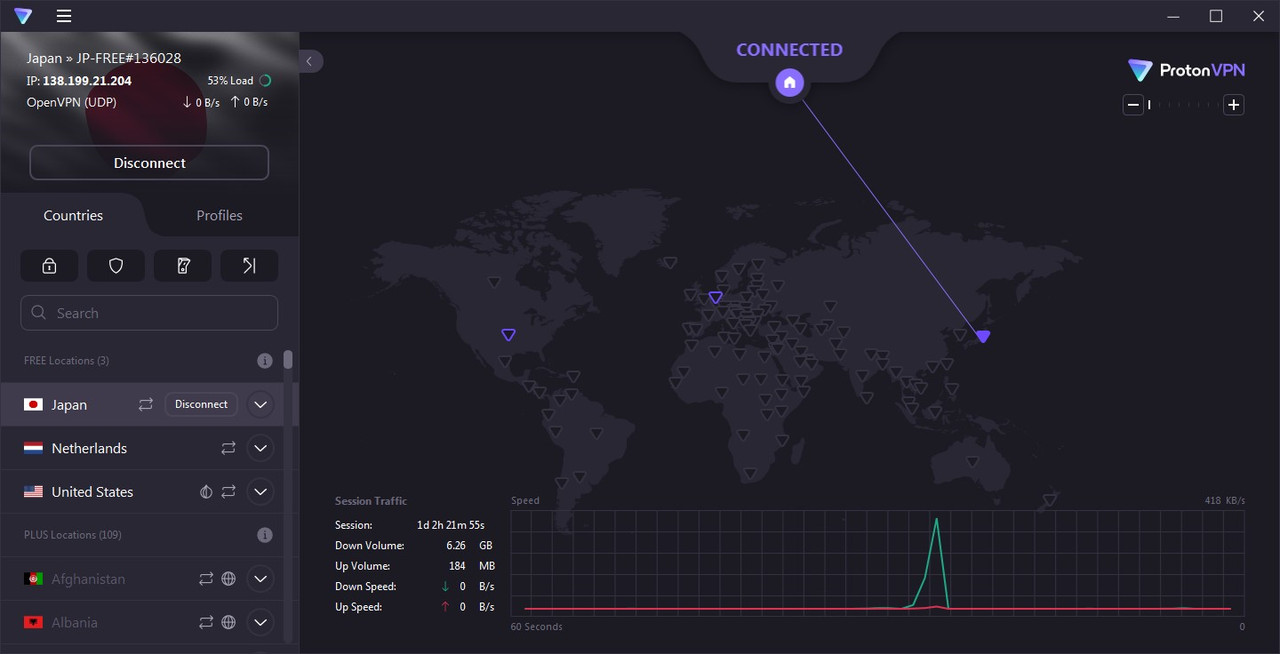Click the United States flag icon
Viewport: 1280px width, 654px height.
click(x=33, y=492)
